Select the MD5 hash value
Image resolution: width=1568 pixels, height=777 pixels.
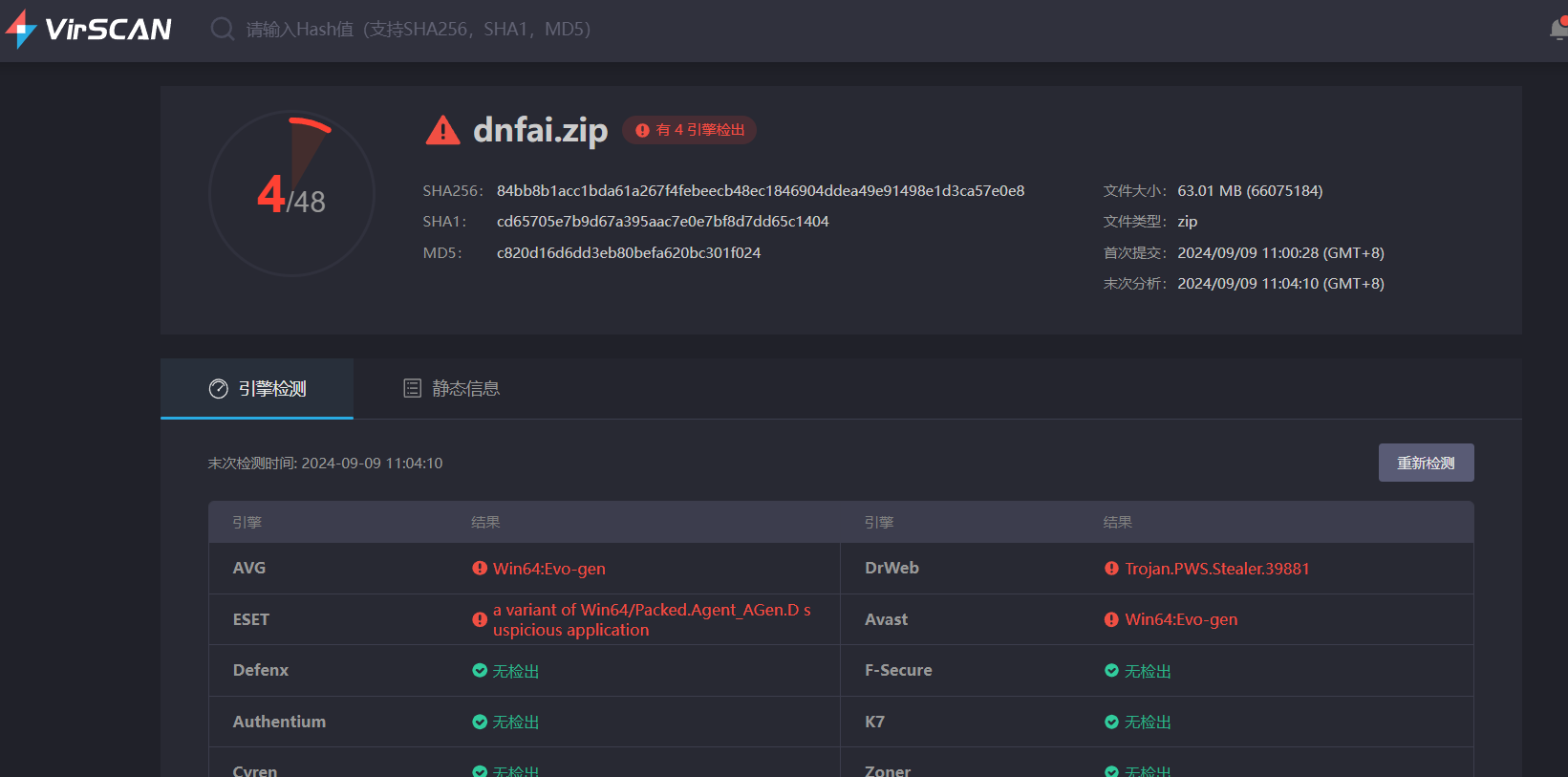coord(629,253)
